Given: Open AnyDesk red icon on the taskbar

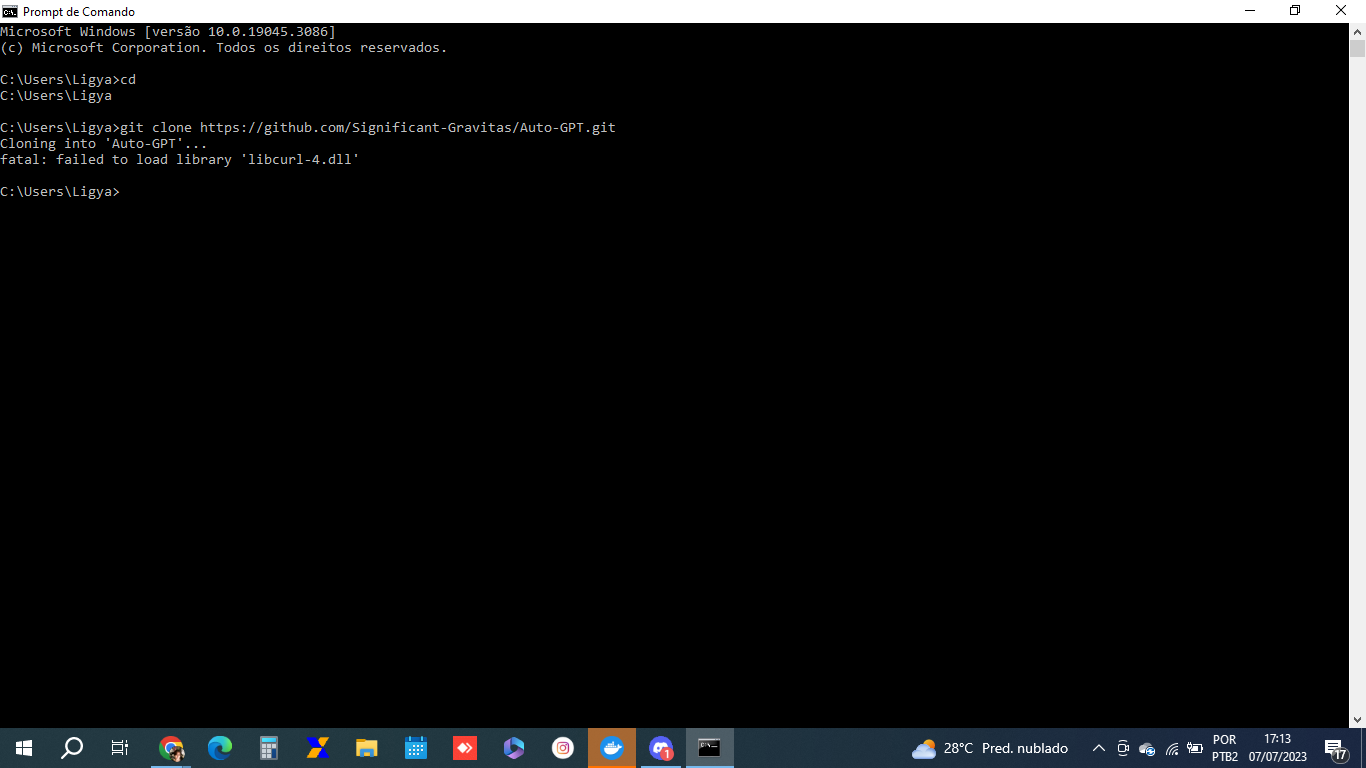Looking at the screenshot, I should point(465,748).
